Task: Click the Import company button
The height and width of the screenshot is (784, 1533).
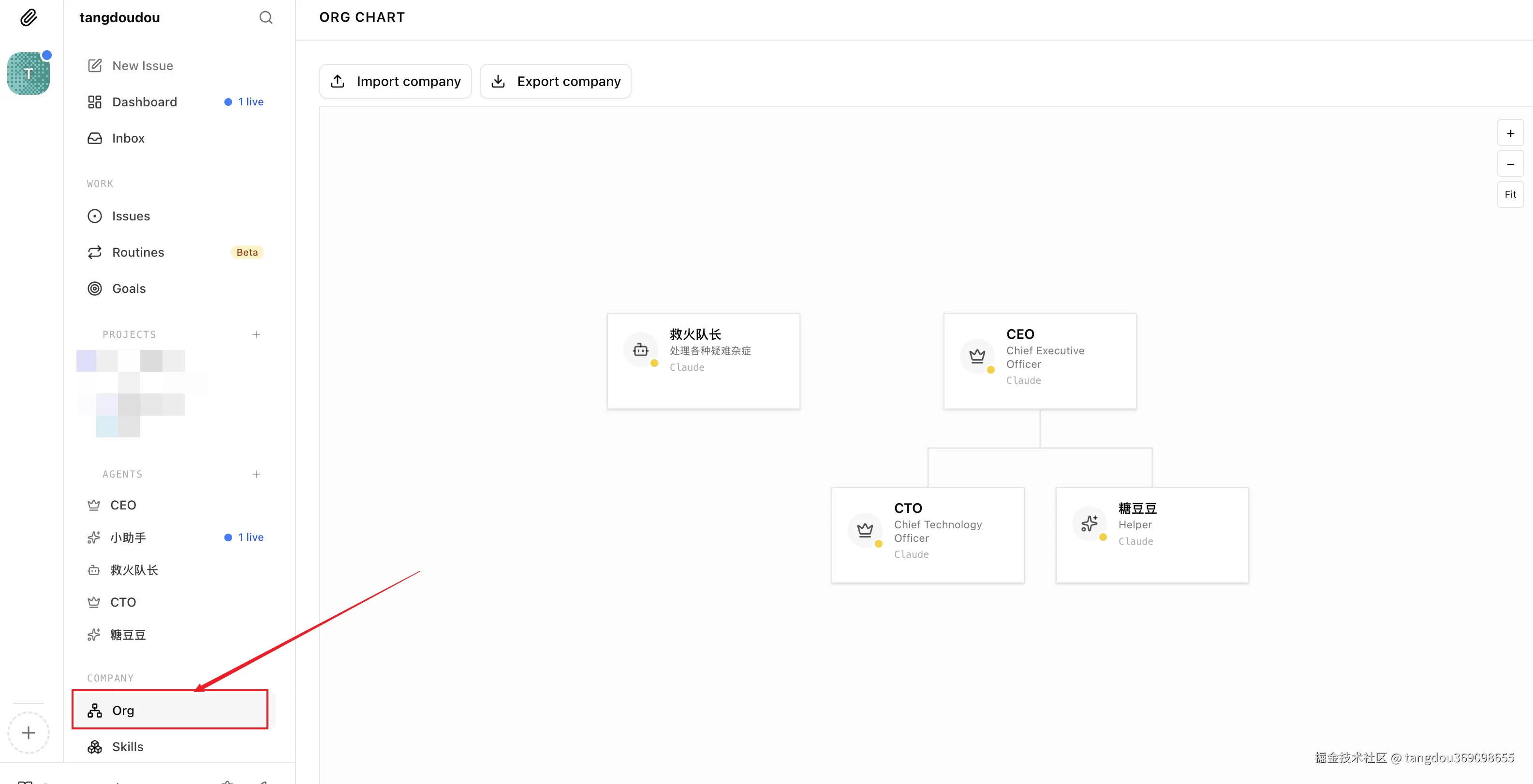Action: pos(395,81)
